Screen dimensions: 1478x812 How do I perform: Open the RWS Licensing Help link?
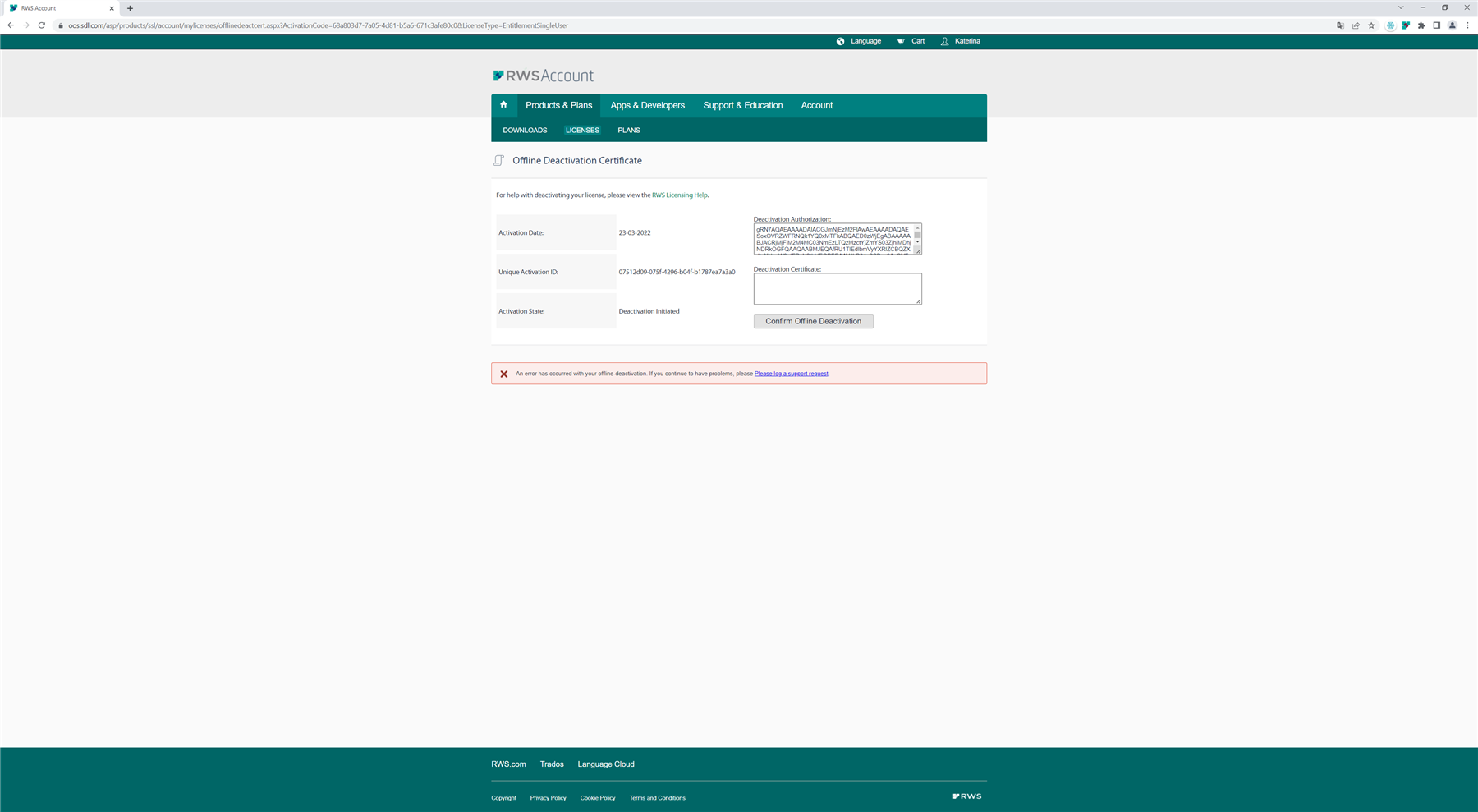679,195
